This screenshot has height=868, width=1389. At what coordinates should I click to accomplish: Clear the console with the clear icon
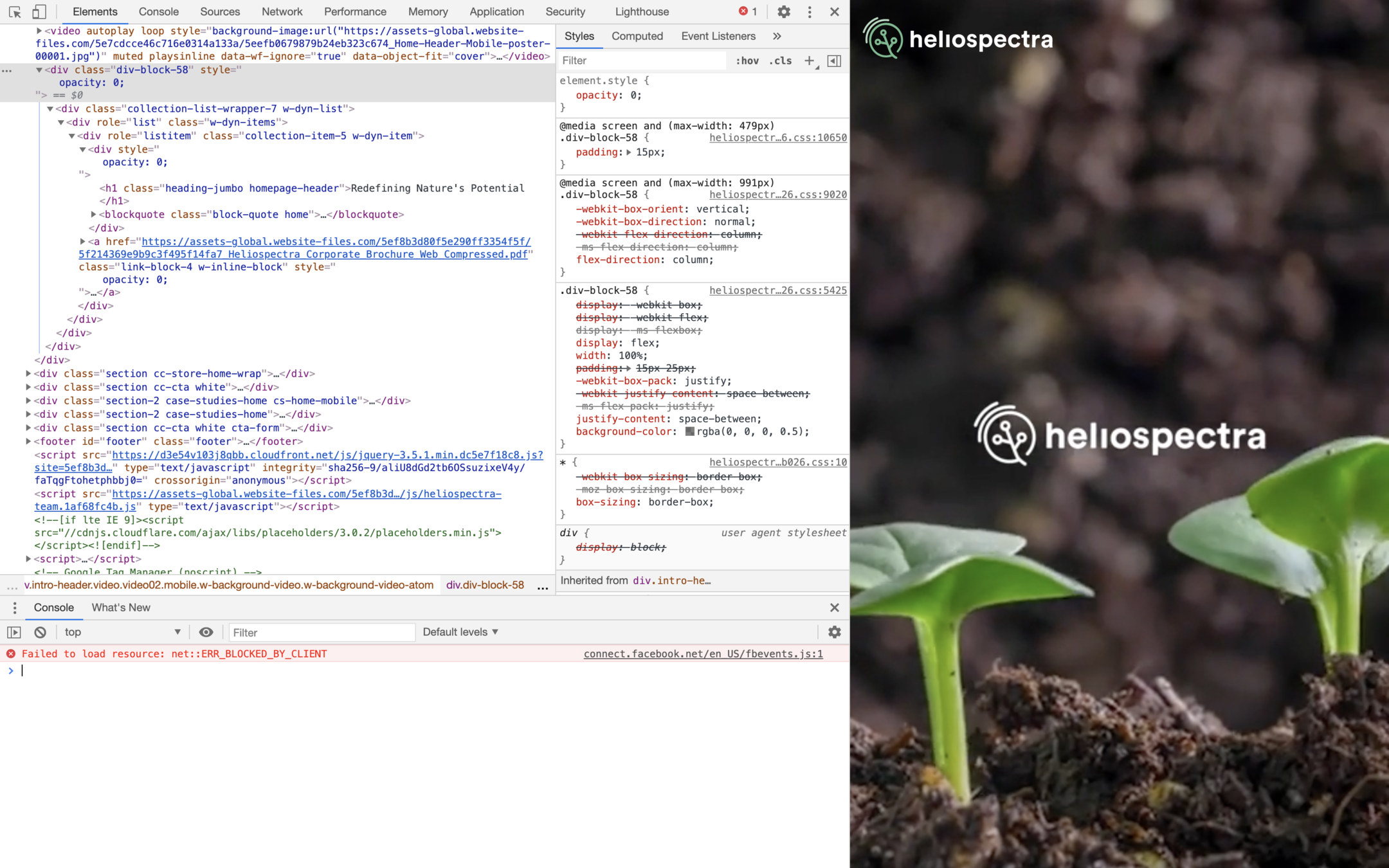40,632
